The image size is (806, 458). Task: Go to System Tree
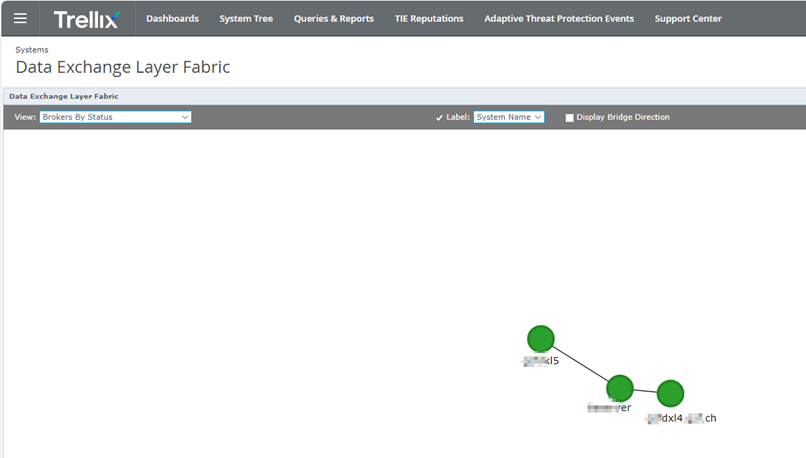point(246,19)
